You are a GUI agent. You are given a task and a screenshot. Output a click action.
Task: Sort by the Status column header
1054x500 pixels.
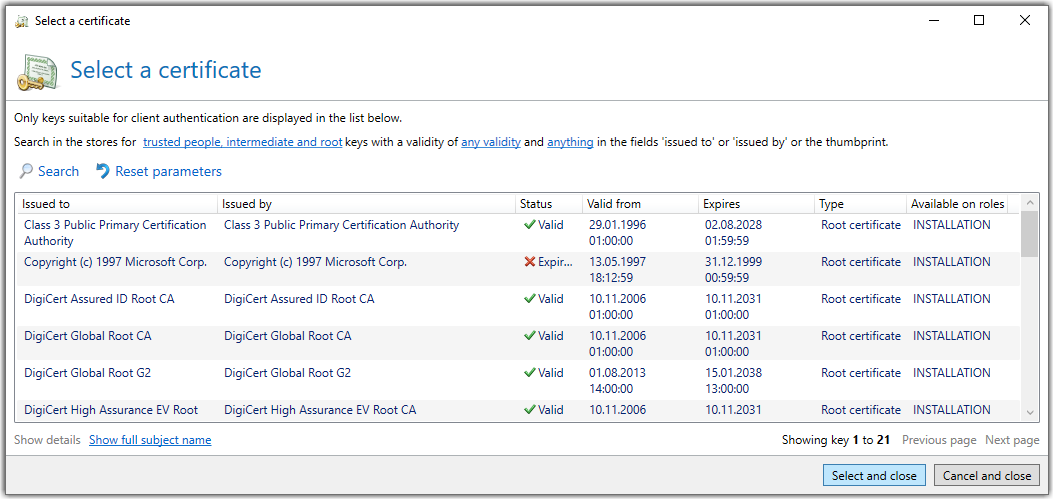click(x=549, y=204)
